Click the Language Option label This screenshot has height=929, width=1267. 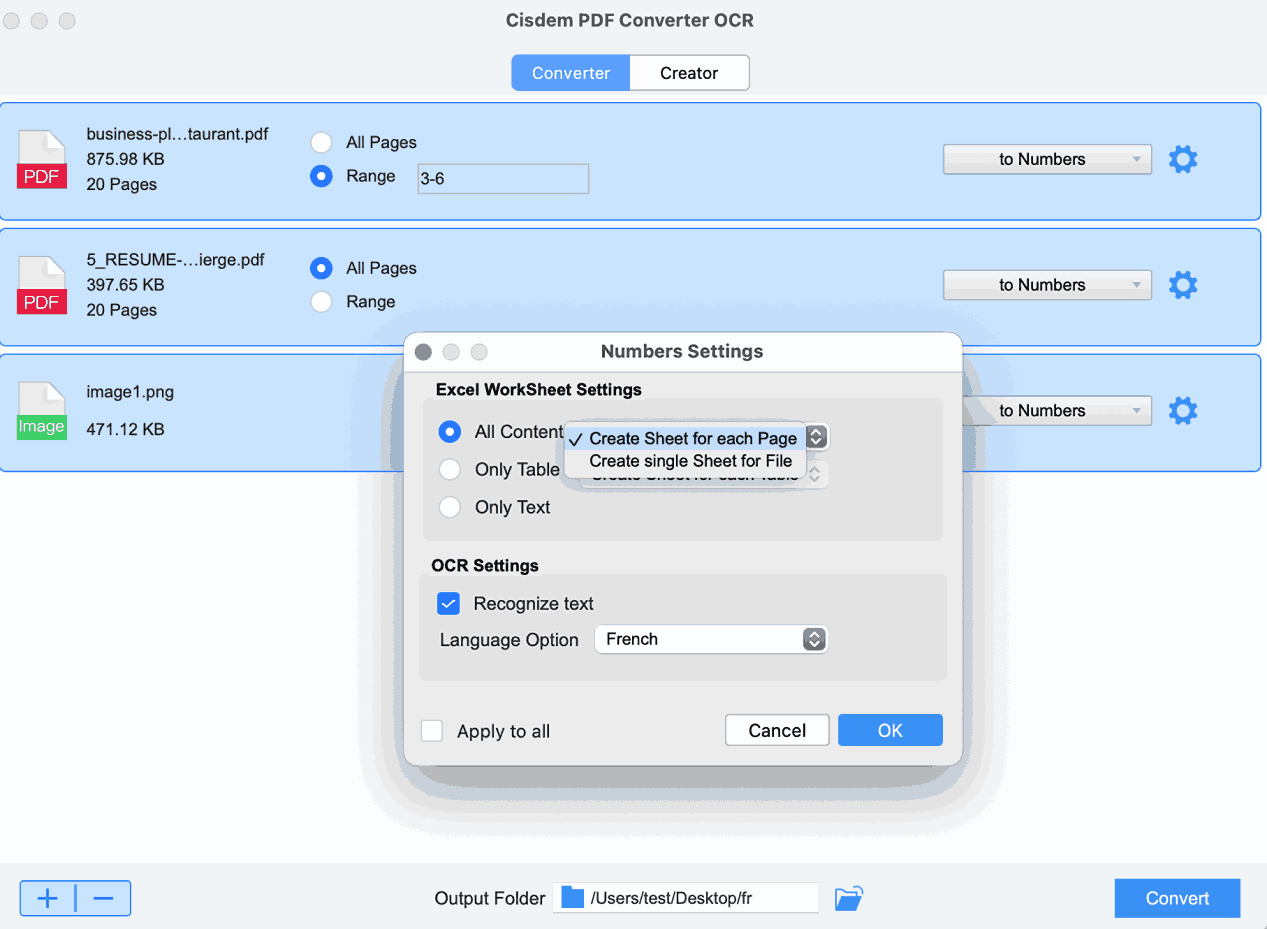point(509,640)
